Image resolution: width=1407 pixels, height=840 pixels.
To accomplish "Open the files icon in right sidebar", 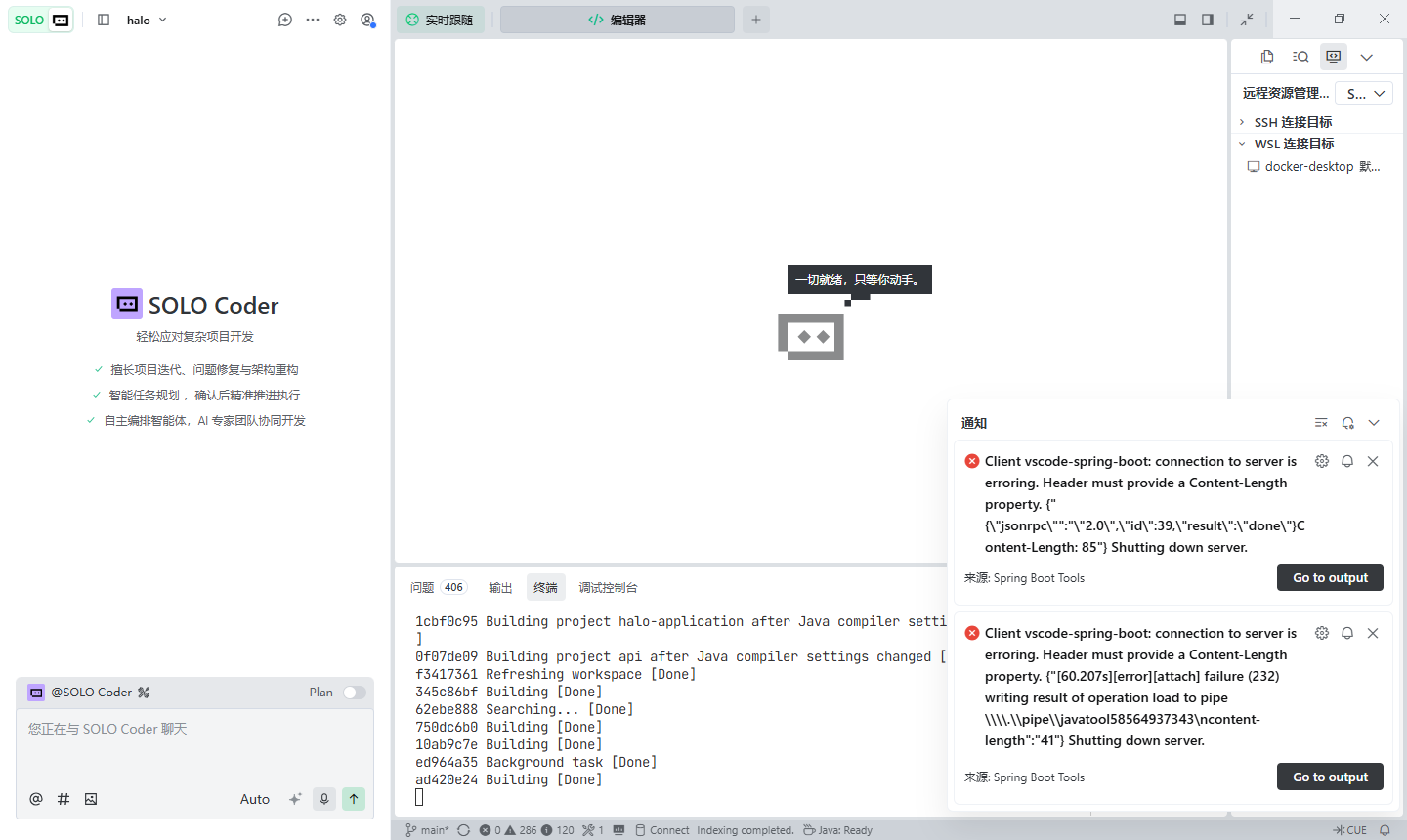I will [1267, 57].
